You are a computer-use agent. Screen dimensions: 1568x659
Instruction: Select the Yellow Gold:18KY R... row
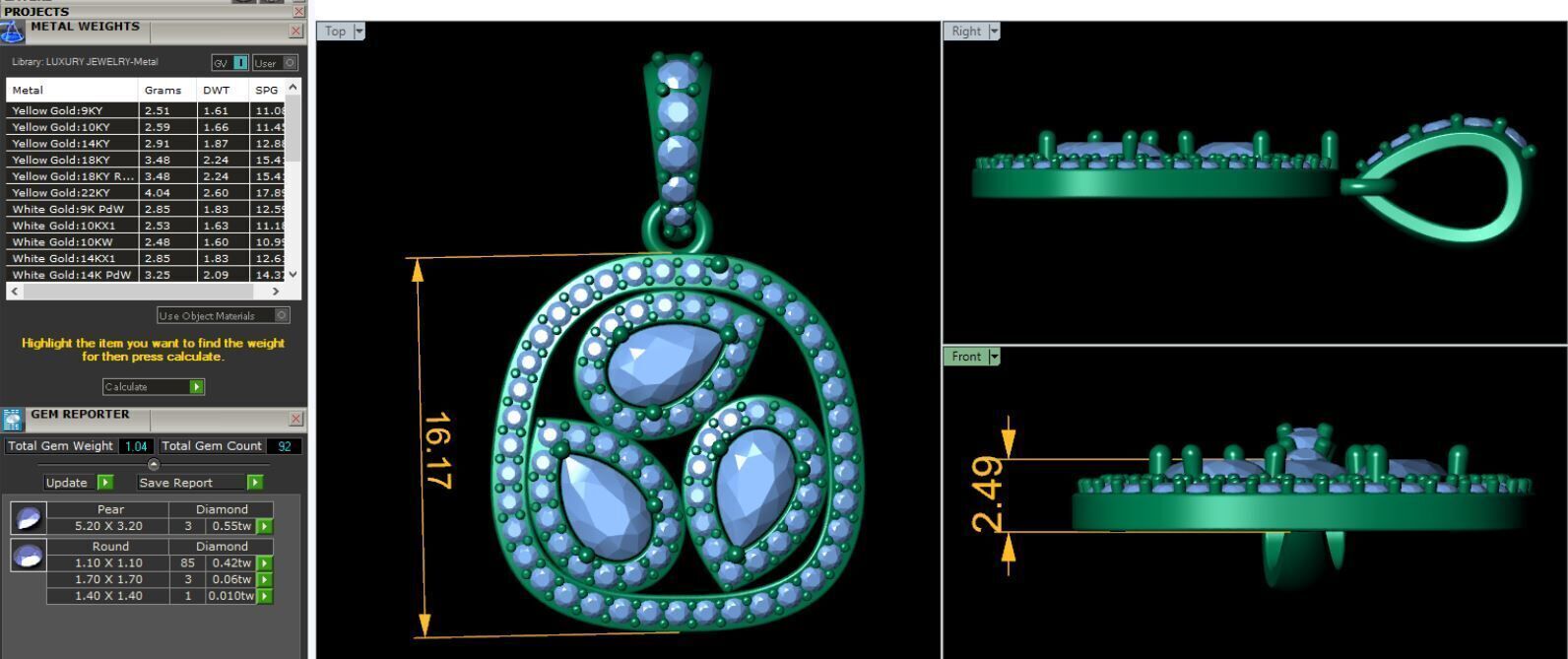click(146, 176)
